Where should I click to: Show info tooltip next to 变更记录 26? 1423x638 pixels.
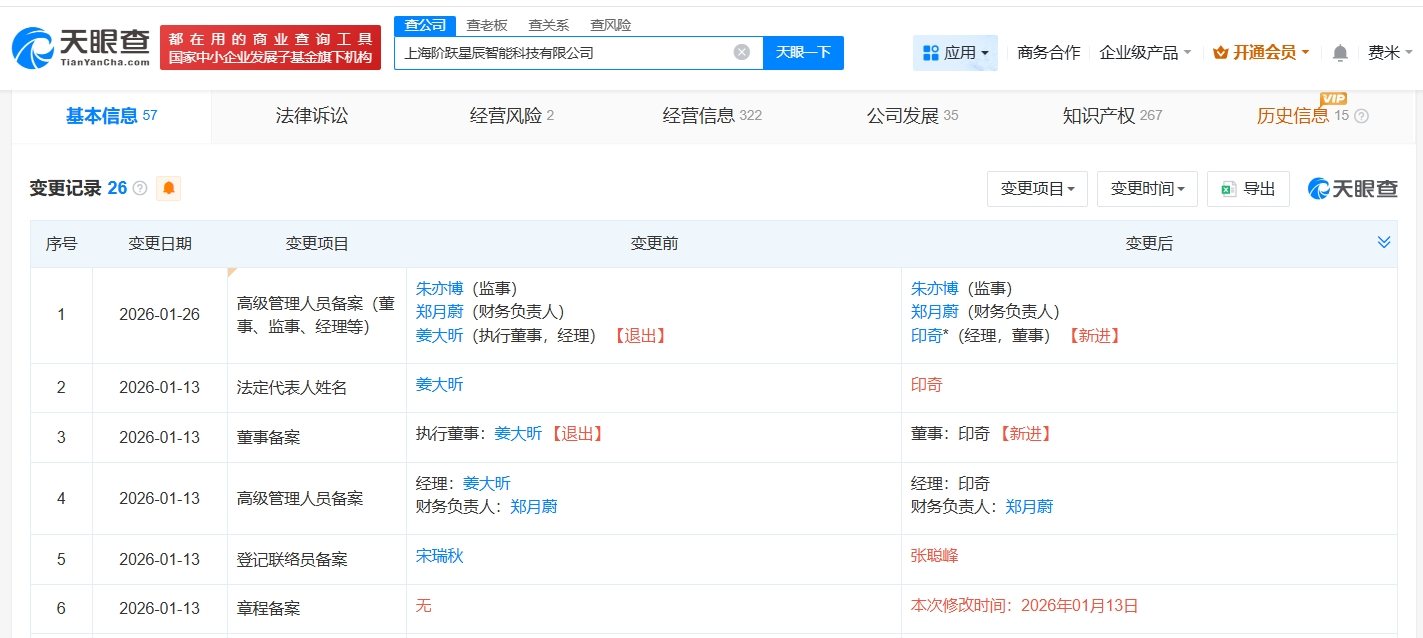coord(140,188)
